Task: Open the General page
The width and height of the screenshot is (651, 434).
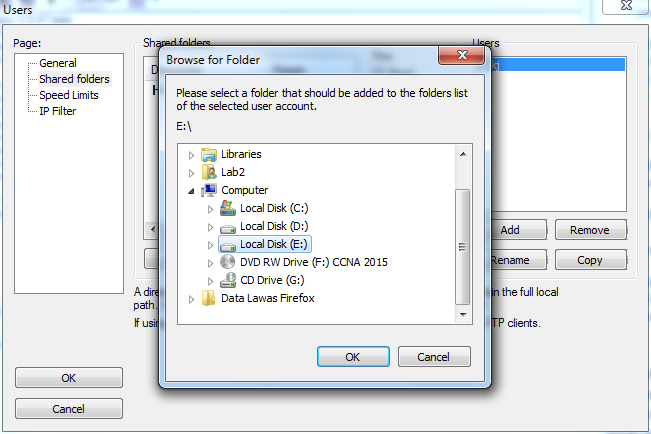Action: click(58, 63)
